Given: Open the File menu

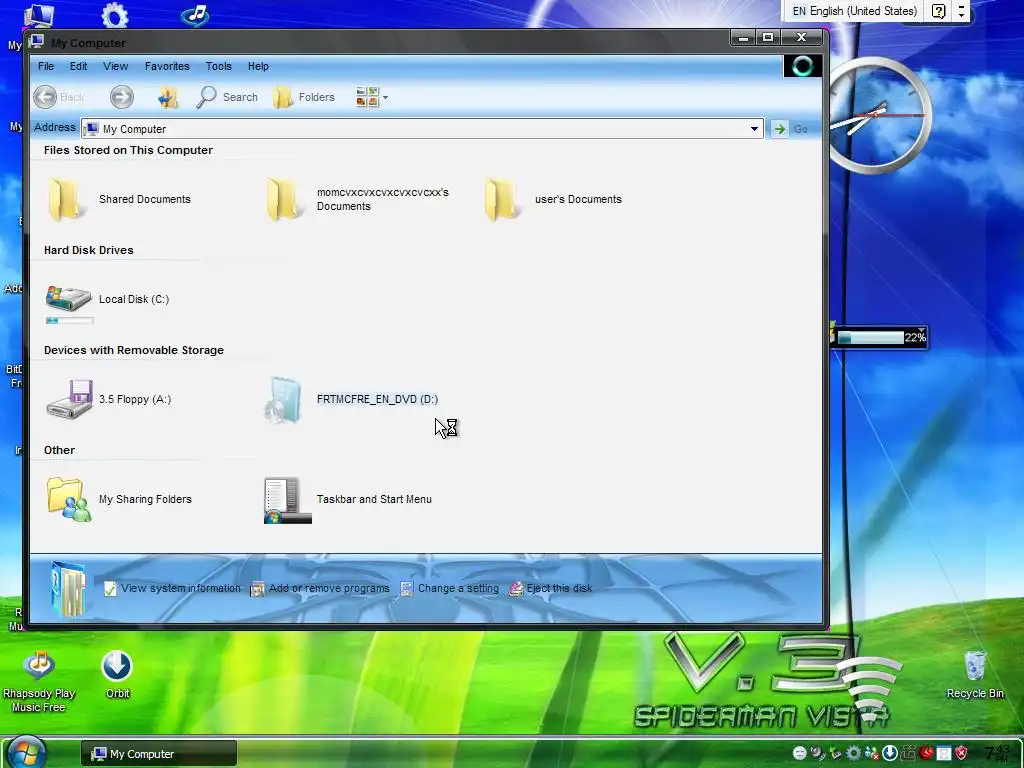Looking at the screenshot, I should click(x=46, y=66).
